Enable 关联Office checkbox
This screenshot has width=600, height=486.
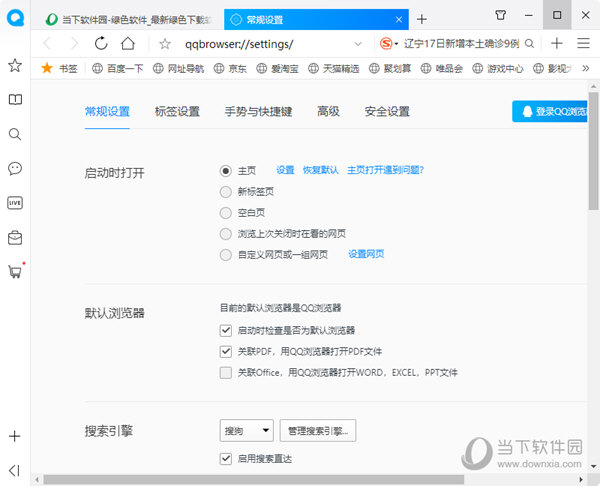(x=226, y=372)
